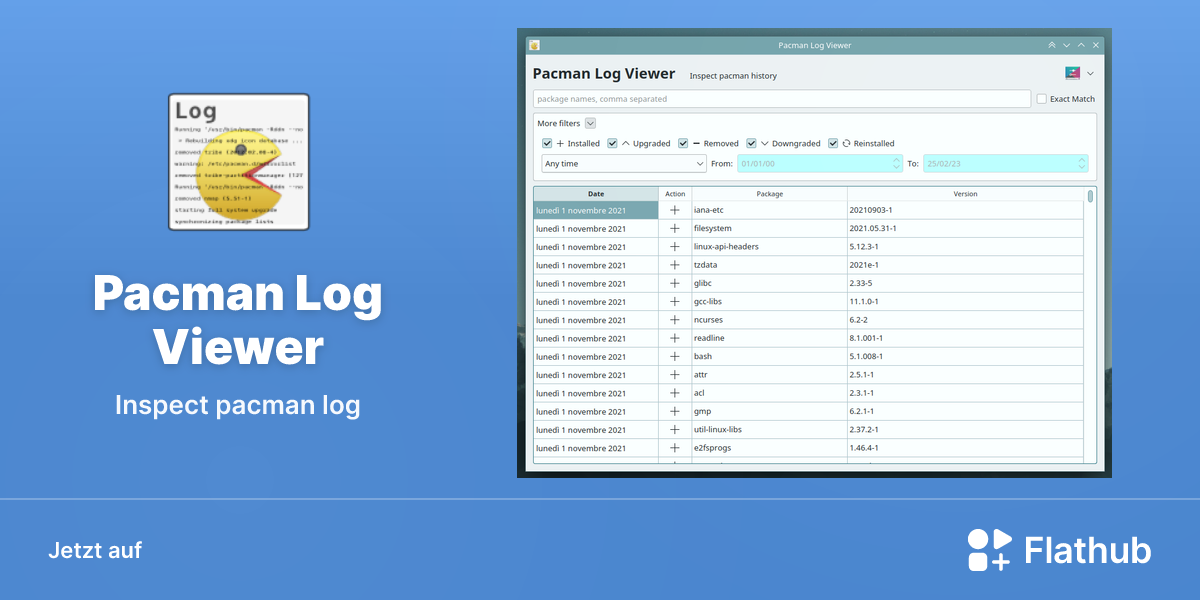The width and height of the screenshot is (1200, 600).
Task: Select the iana-etc package name cell
Action: (x=770, y=210)
